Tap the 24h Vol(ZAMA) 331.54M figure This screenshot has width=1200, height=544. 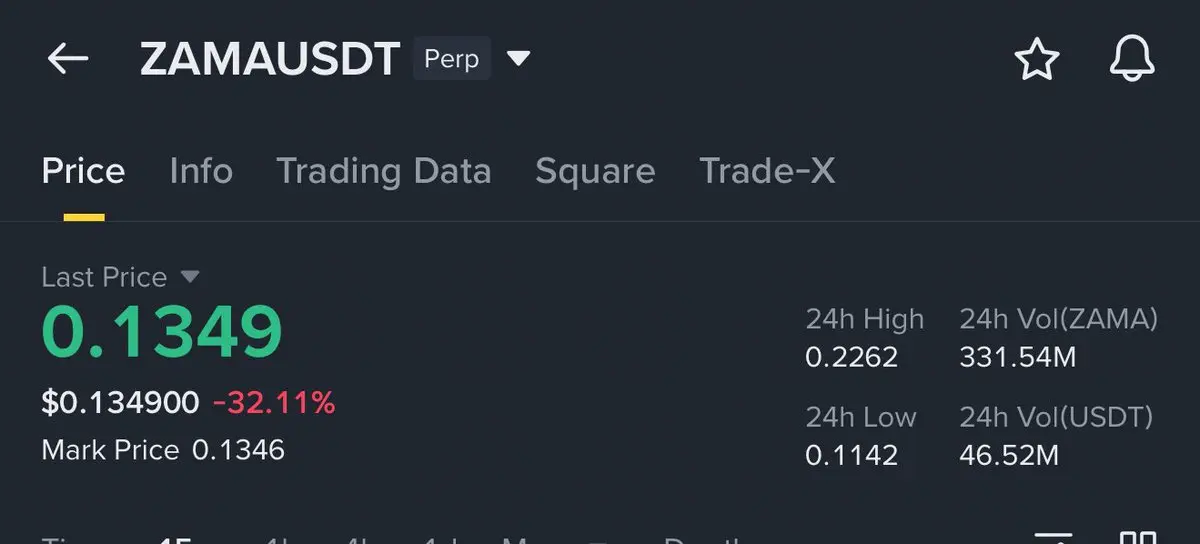[1018, 357]
